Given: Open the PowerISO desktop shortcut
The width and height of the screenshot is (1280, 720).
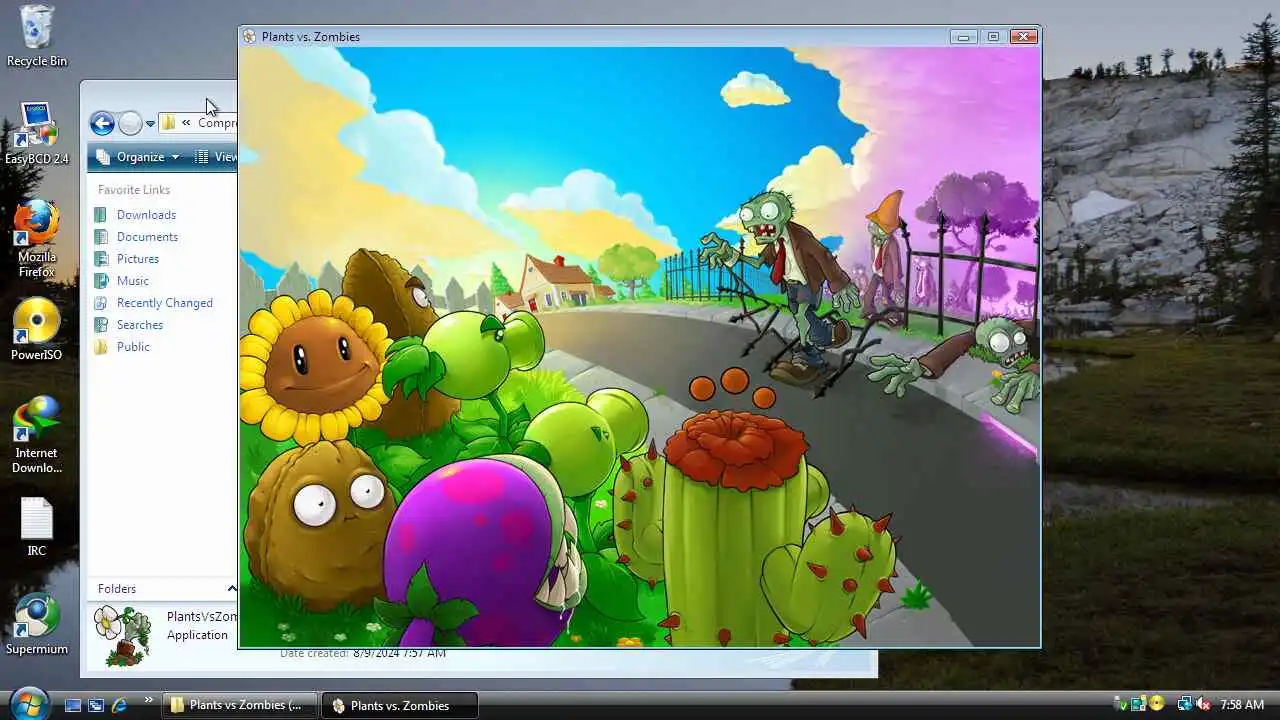Looking at the screenshot, I should (36, 329).
